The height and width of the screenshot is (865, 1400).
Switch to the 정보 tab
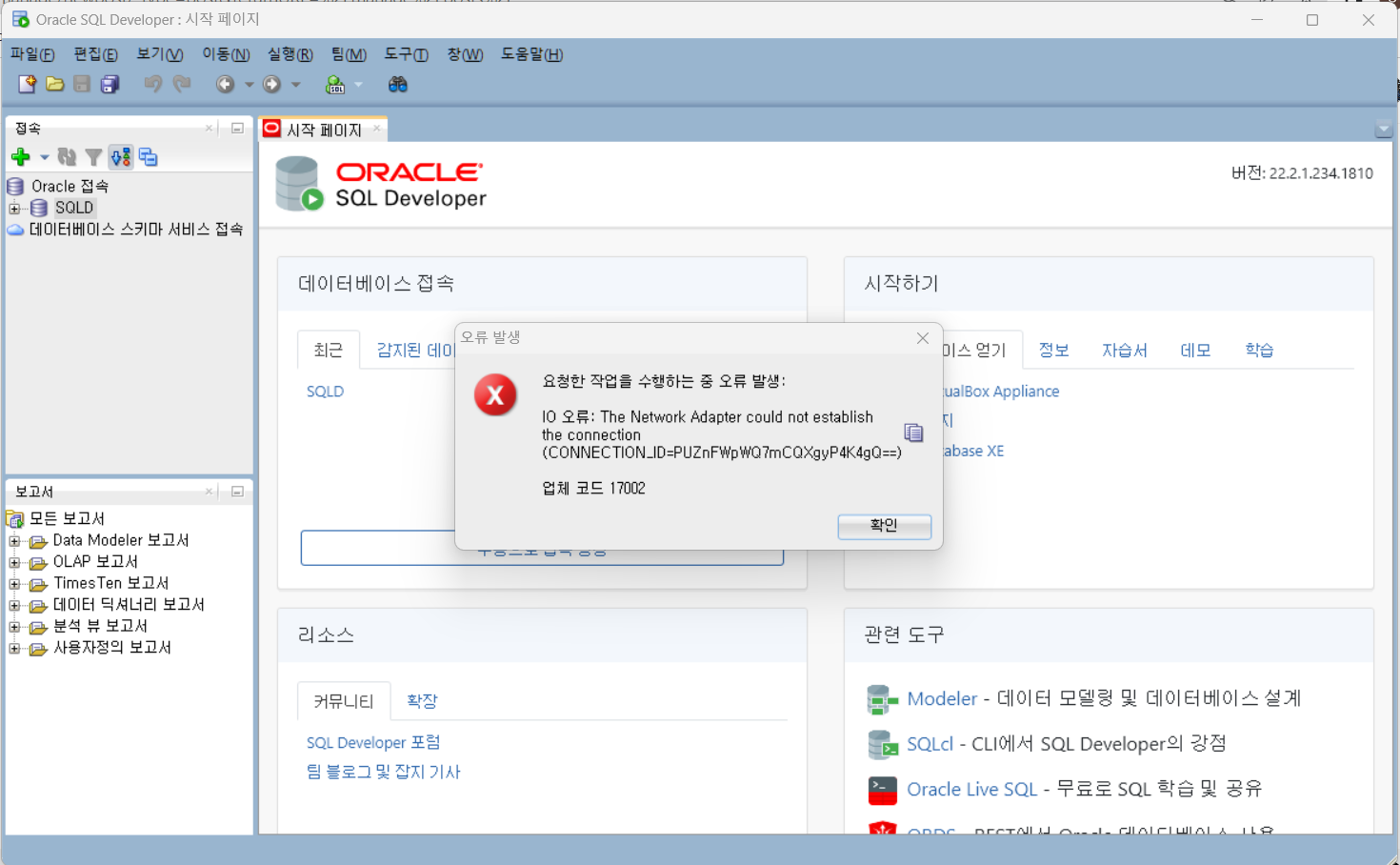1053,350
